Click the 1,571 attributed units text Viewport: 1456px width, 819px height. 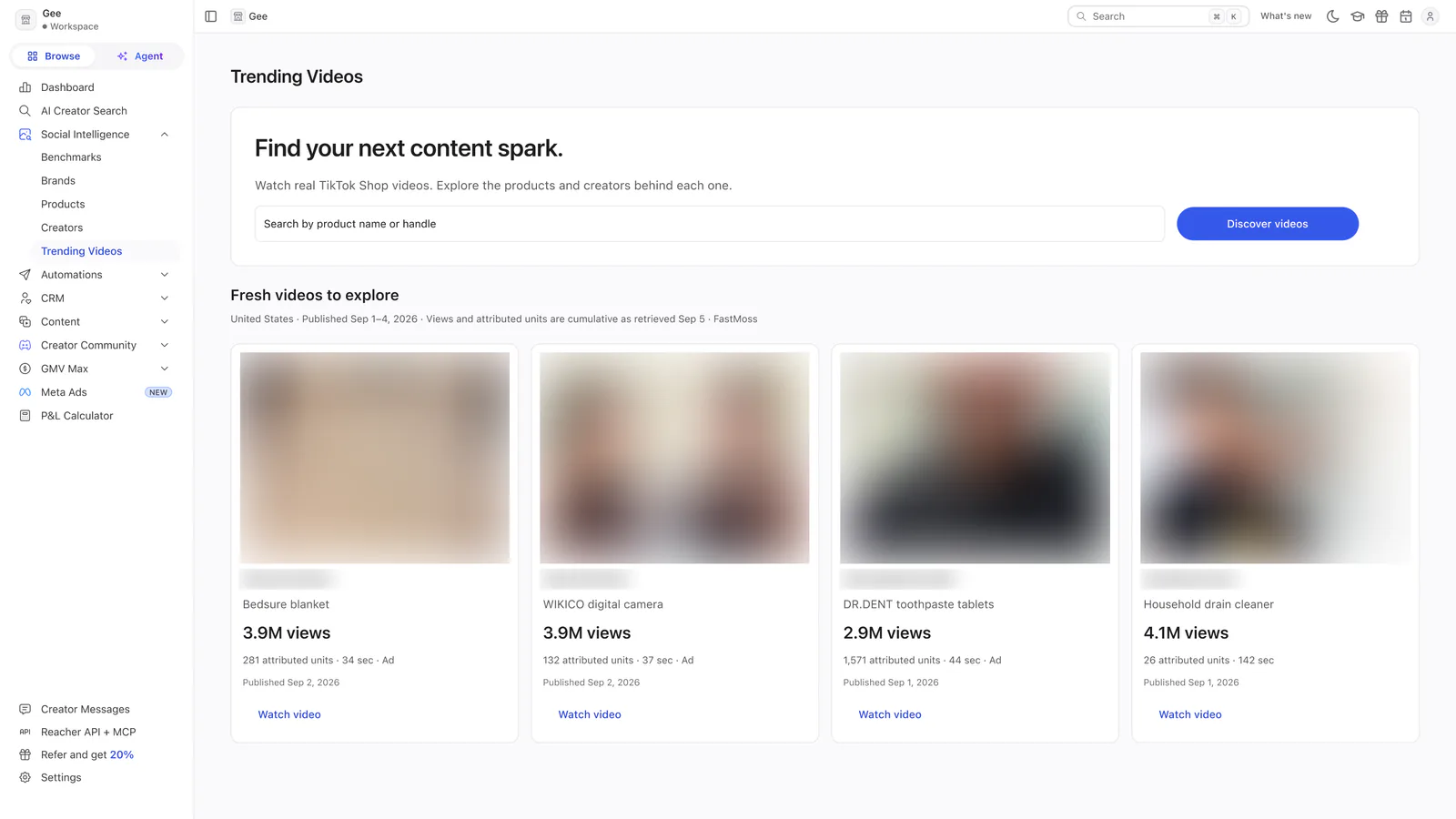click(x=892, y=661)
